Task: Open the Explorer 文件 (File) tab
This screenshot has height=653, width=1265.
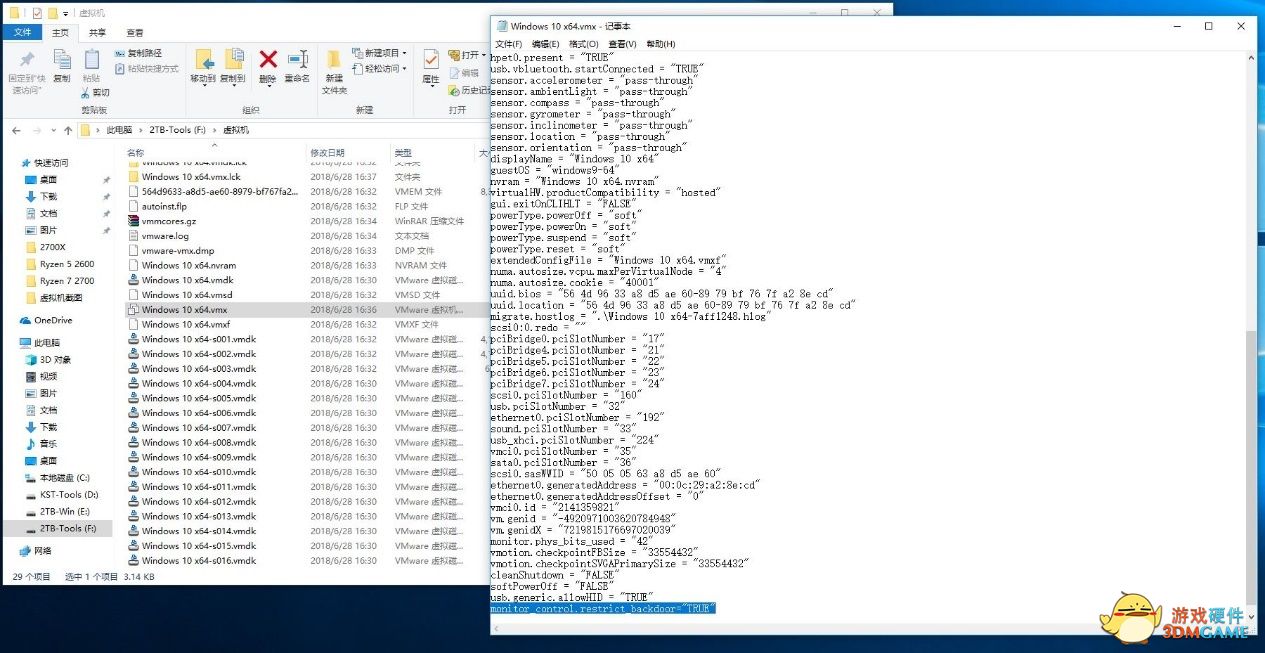Action: click(21, 32)
